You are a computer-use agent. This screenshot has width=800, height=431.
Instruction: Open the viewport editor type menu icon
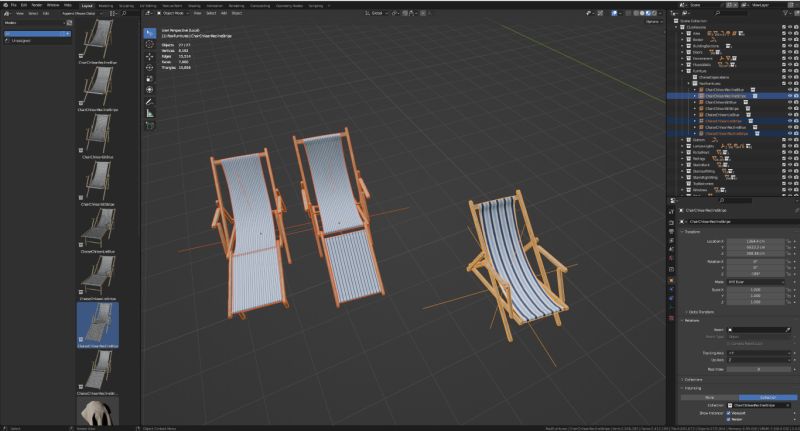tap(148, 13)
